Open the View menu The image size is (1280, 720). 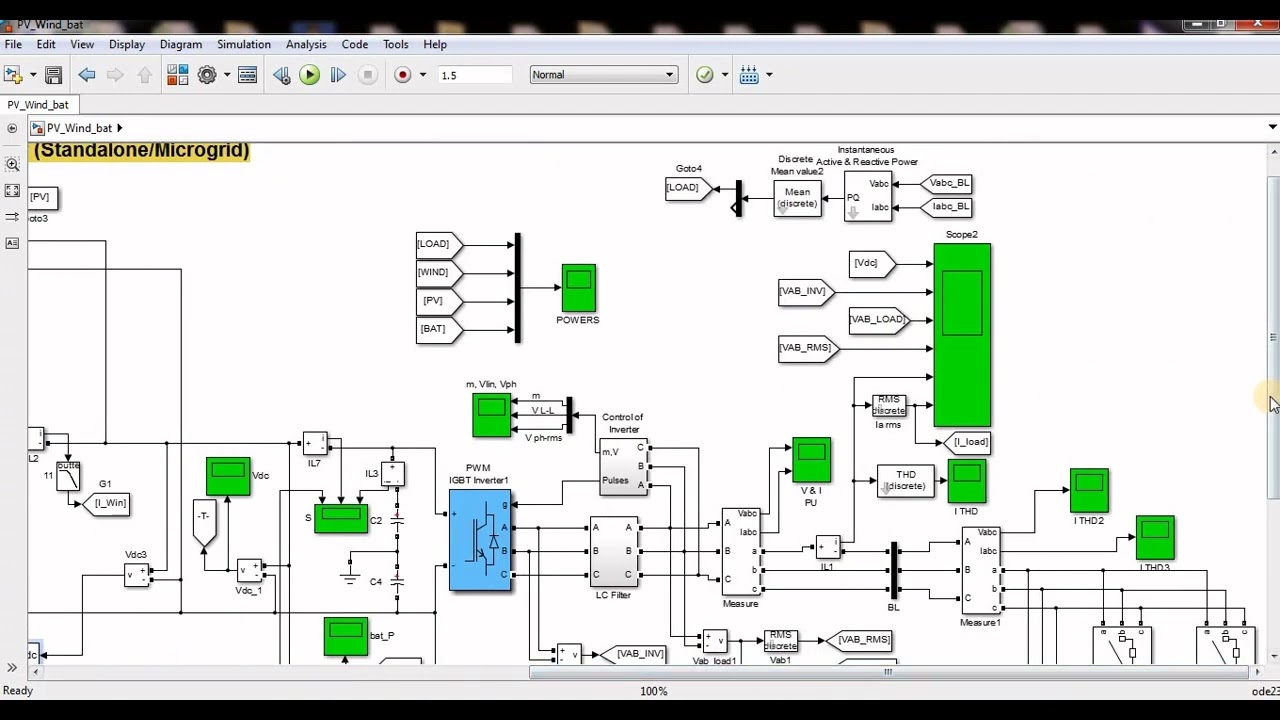82,44
